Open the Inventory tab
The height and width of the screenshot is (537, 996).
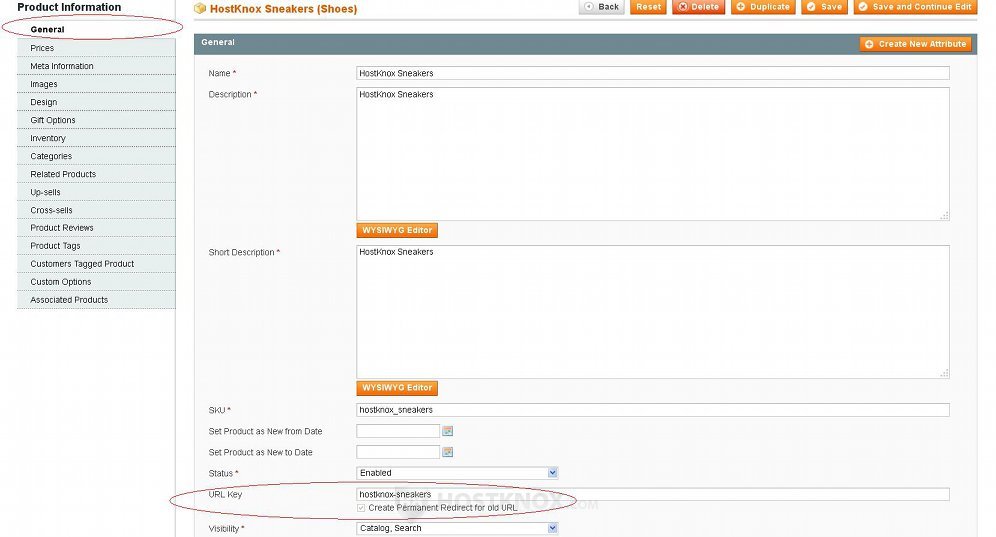pyautogui.click(x=96, y=138)
